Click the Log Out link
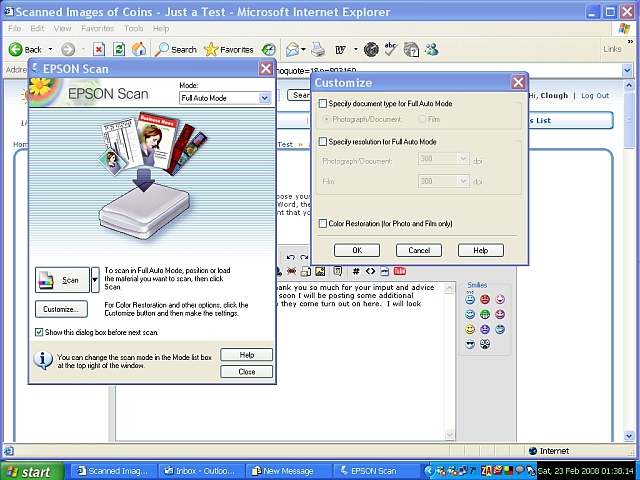640x480 pixels. (x=595, y=96)
